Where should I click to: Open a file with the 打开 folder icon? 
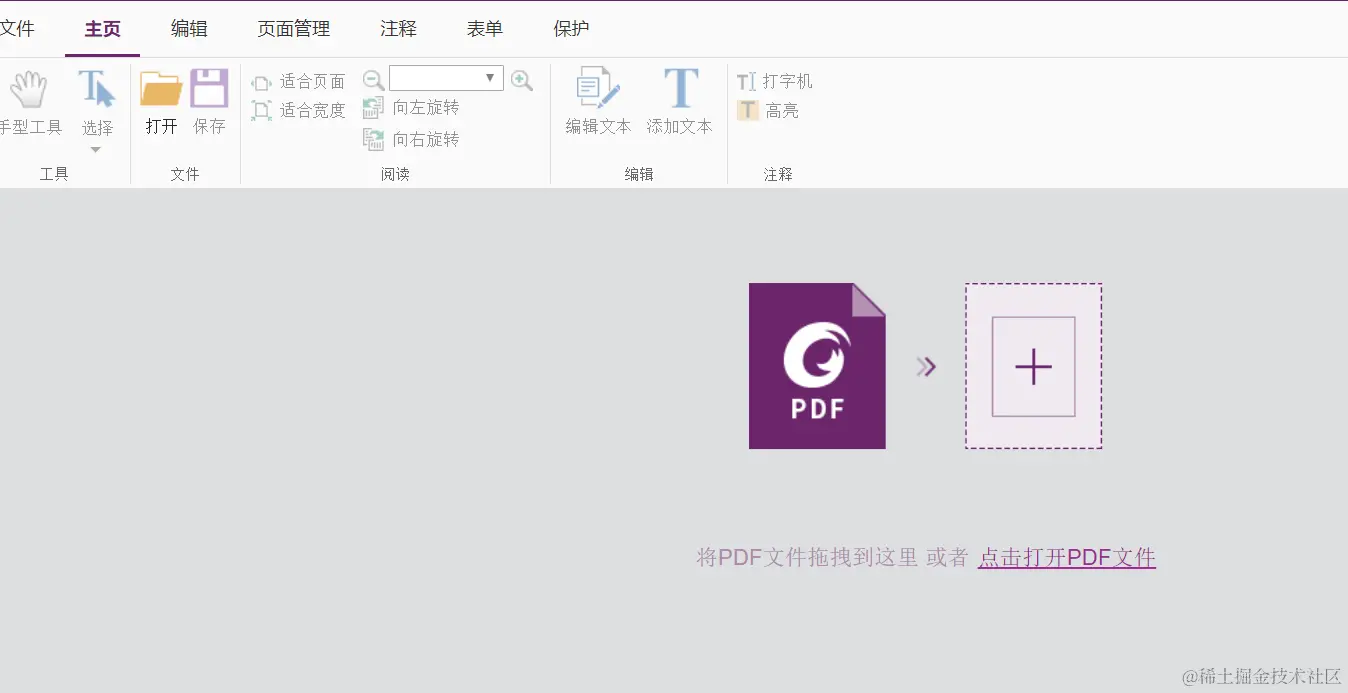click(161, 103)
